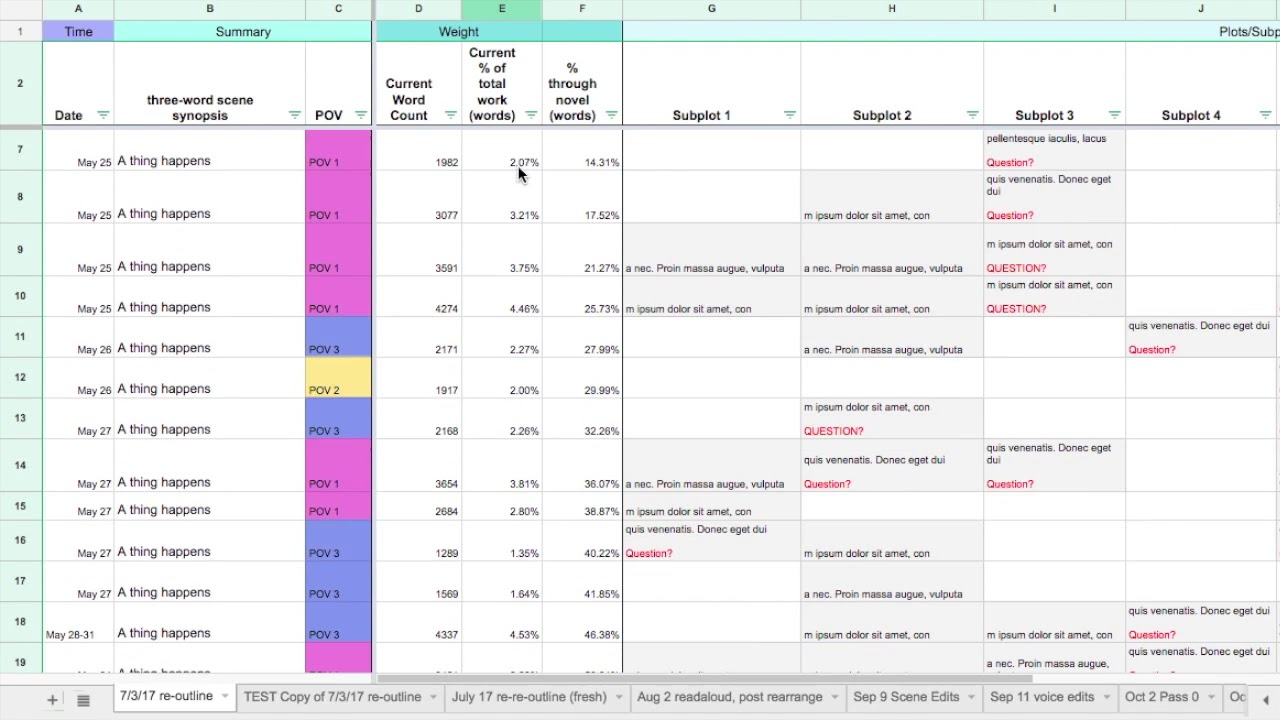The height and width of the screenshot is (720, 1280).
Task: Select Subplot 4 Question? cell in row 11
Action: (x=1201, y=337)
